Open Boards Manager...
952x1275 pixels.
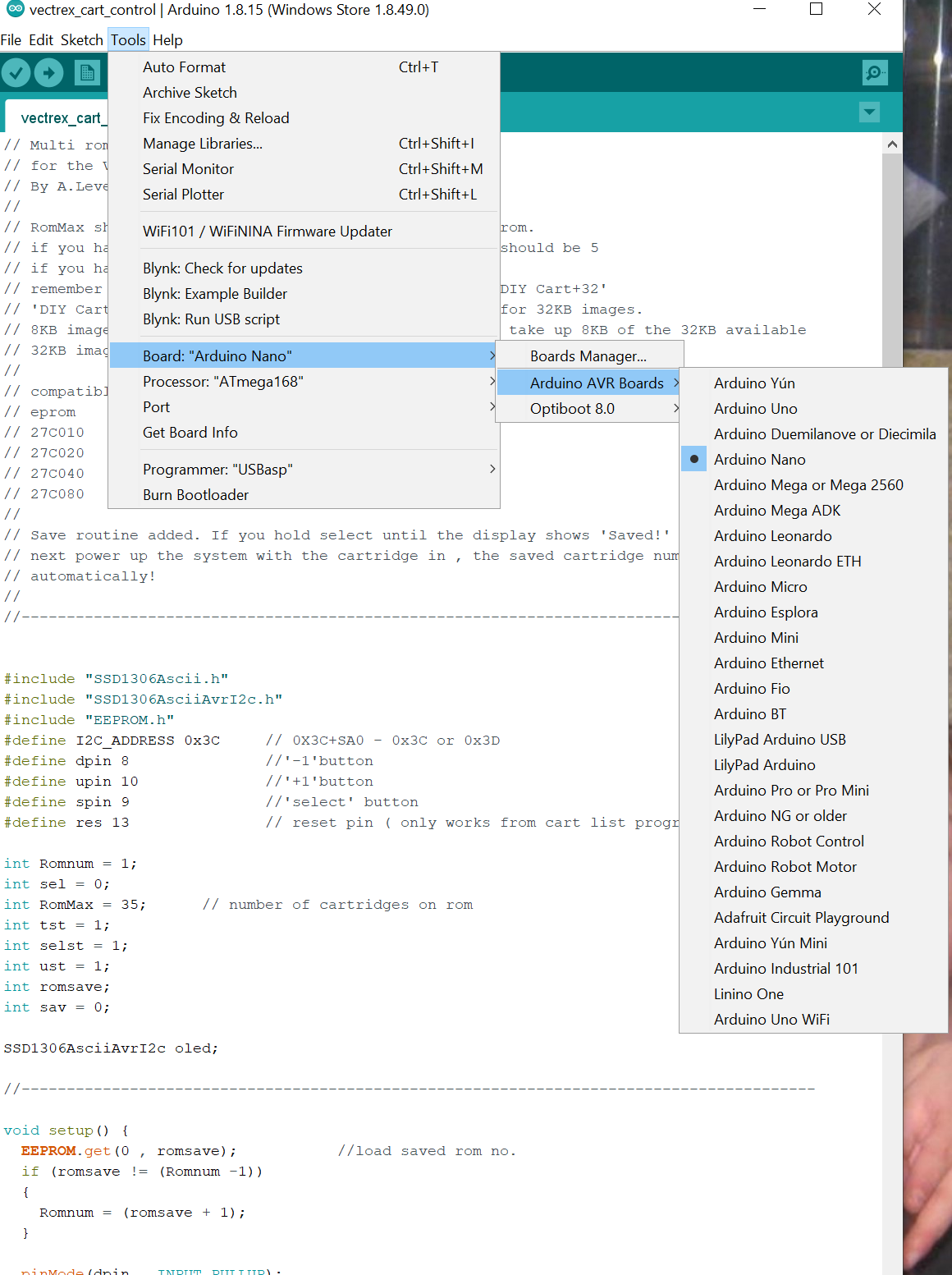pyautogui.click(x=589, y=356)
